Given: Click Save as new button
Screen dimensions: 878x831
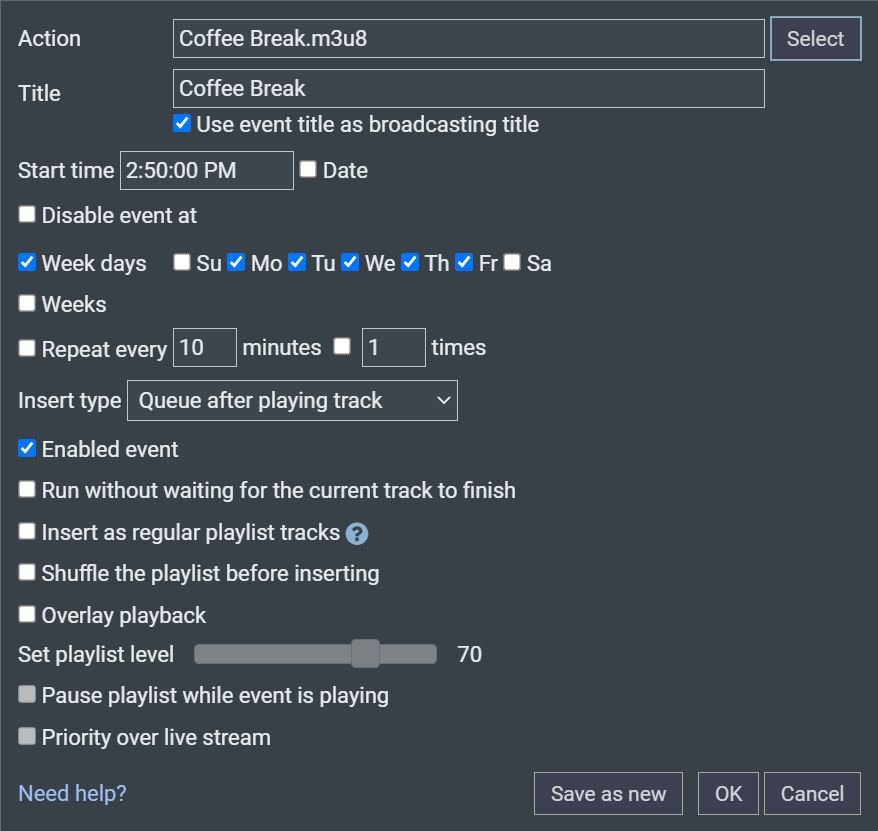Looking at the screenshot, I should click(x=608, y=793).
